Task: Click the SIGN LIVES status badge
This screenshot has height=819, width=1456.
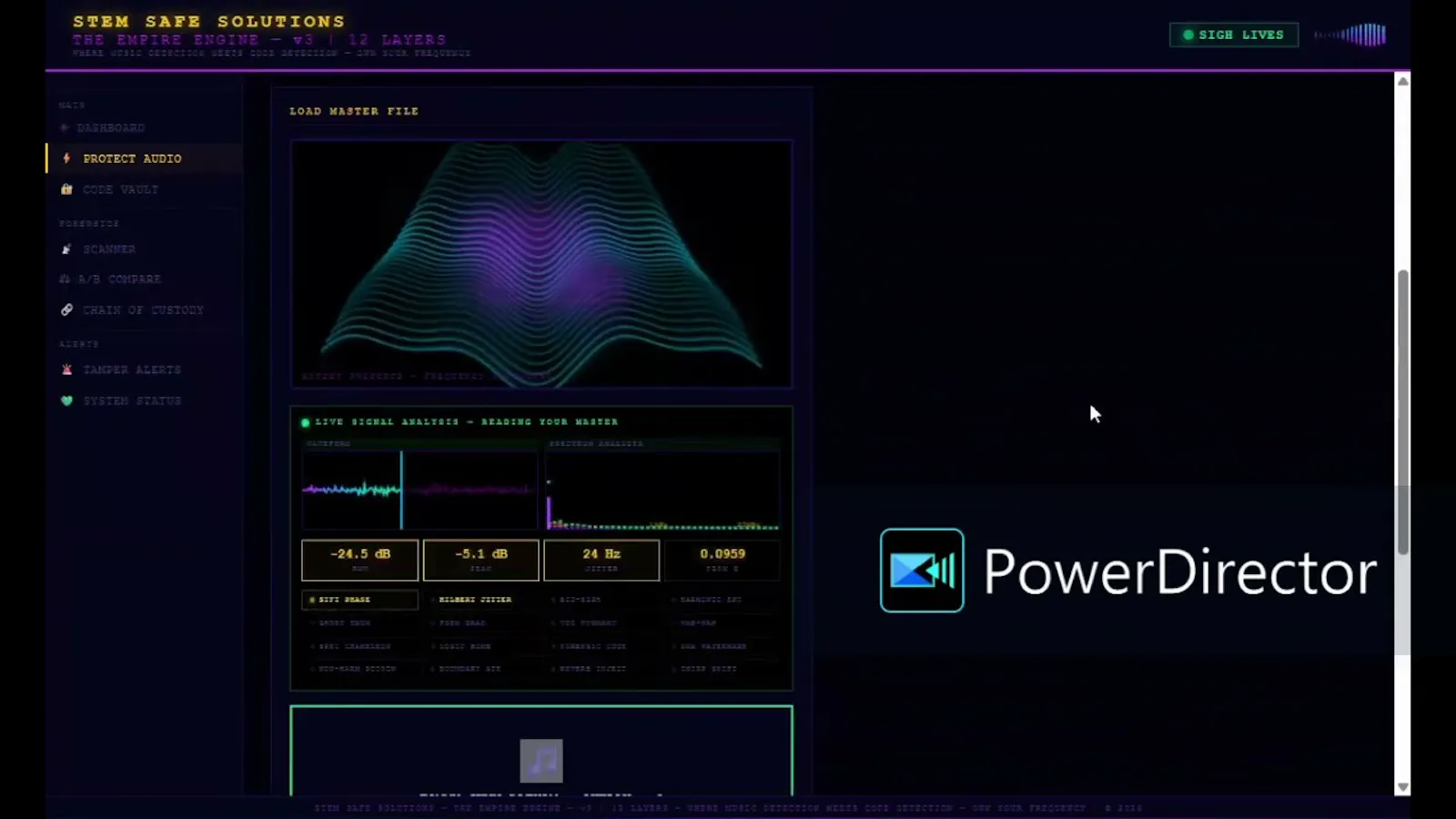Action: point(1234,35)
